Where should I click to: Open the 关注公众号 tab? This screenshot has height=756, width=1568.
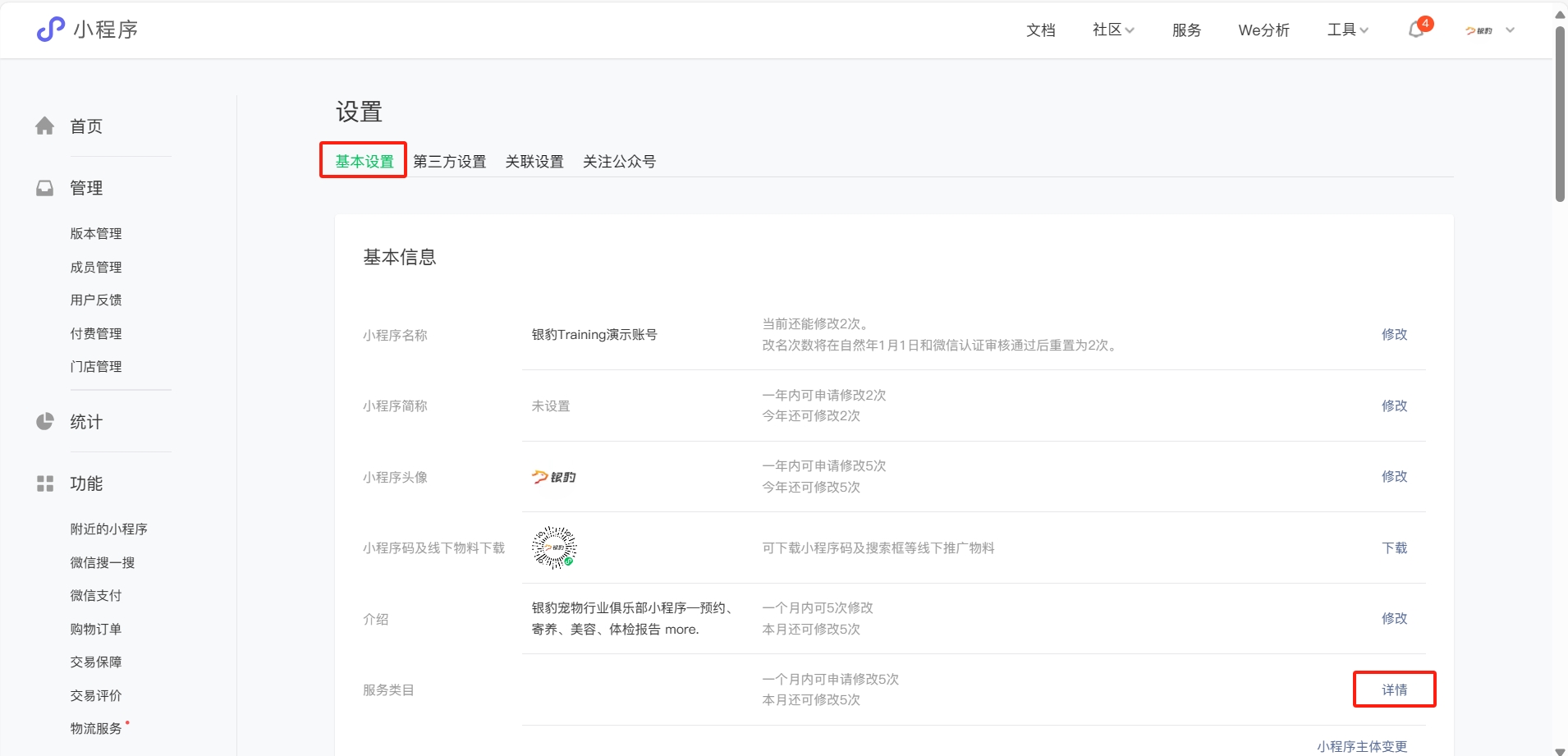pyautogui.click(x=619, y=162)
